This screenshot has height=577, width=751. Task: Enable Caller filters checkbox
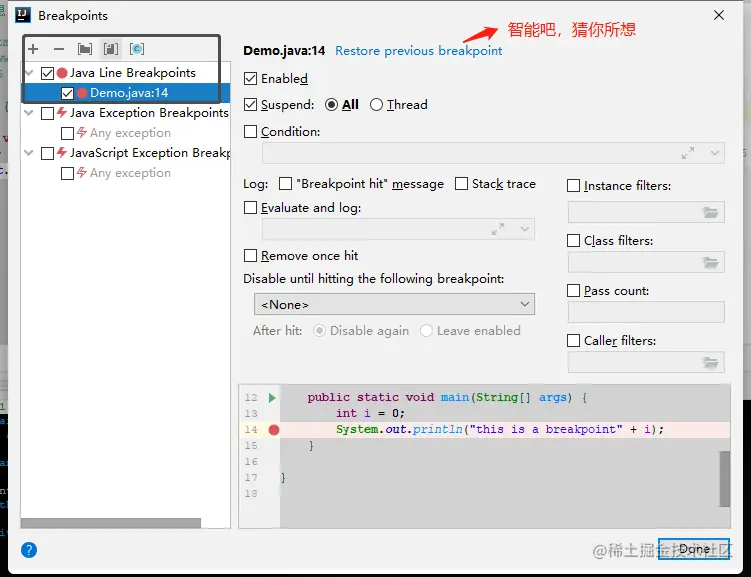click(x=573, y=340)
